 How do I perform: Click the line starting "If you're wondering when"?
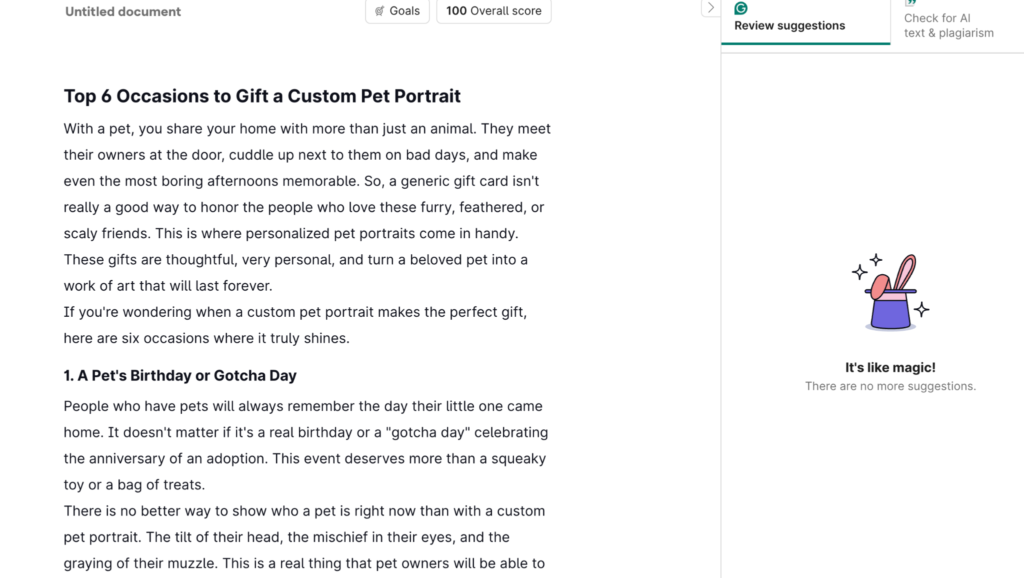coord(295,312)
